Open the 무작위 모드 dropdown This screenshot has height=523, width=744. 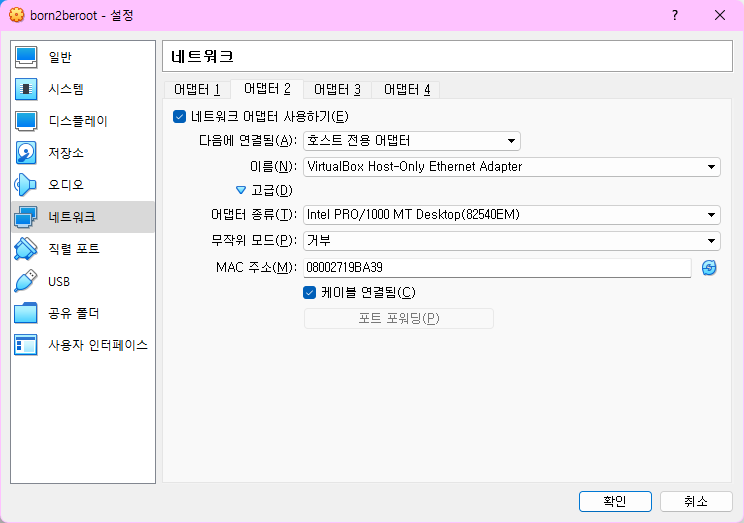[x=512, y=241]
